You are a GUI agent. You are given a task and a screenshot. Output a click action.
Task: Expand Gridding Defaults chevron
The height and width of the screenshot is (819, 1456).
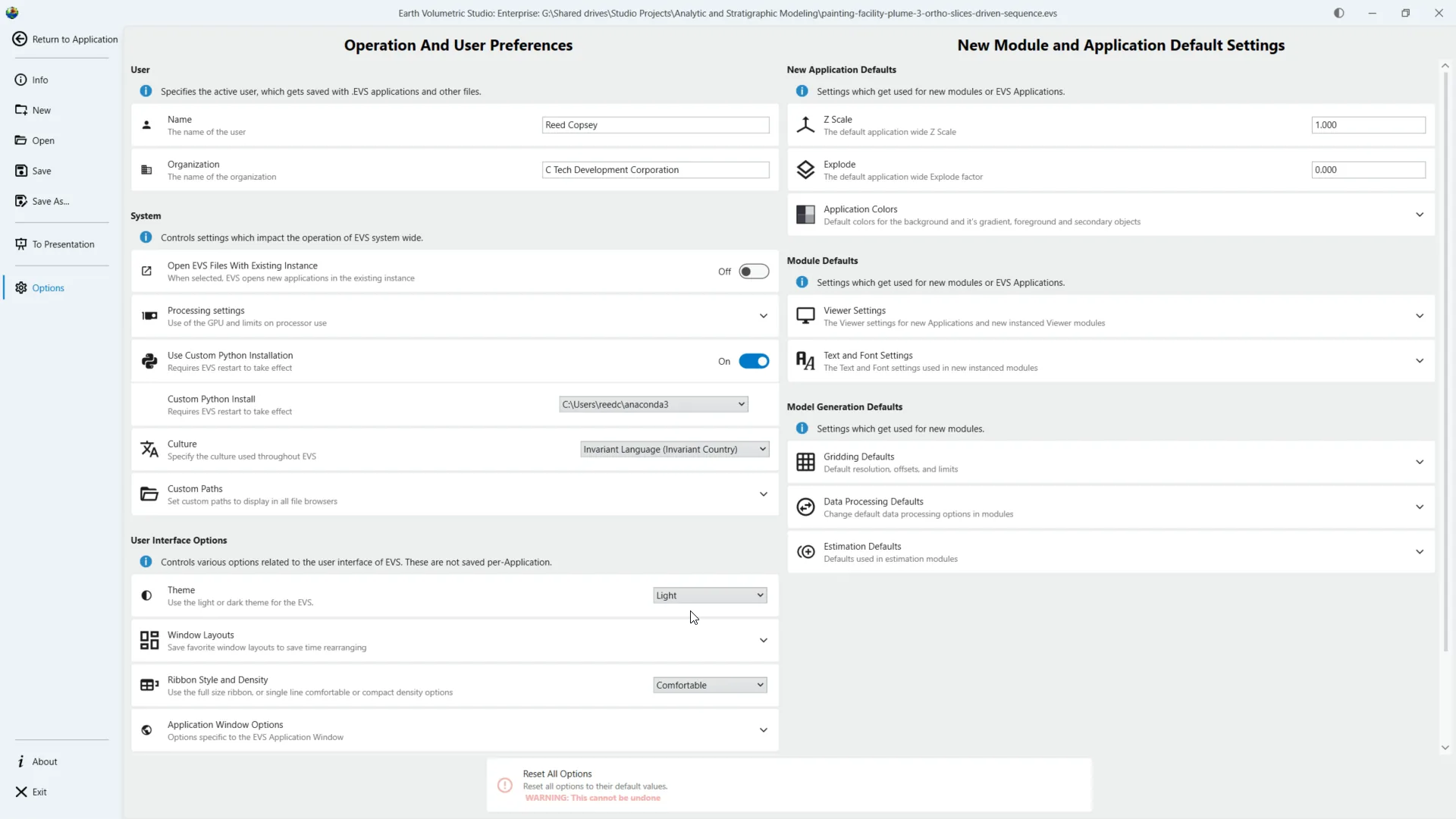tap(1420, 462)
